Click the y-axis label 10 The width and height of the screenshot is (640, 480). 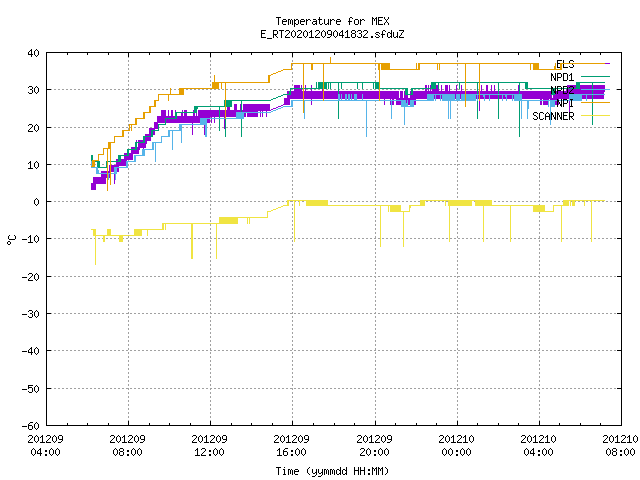[x=33, y=165]
